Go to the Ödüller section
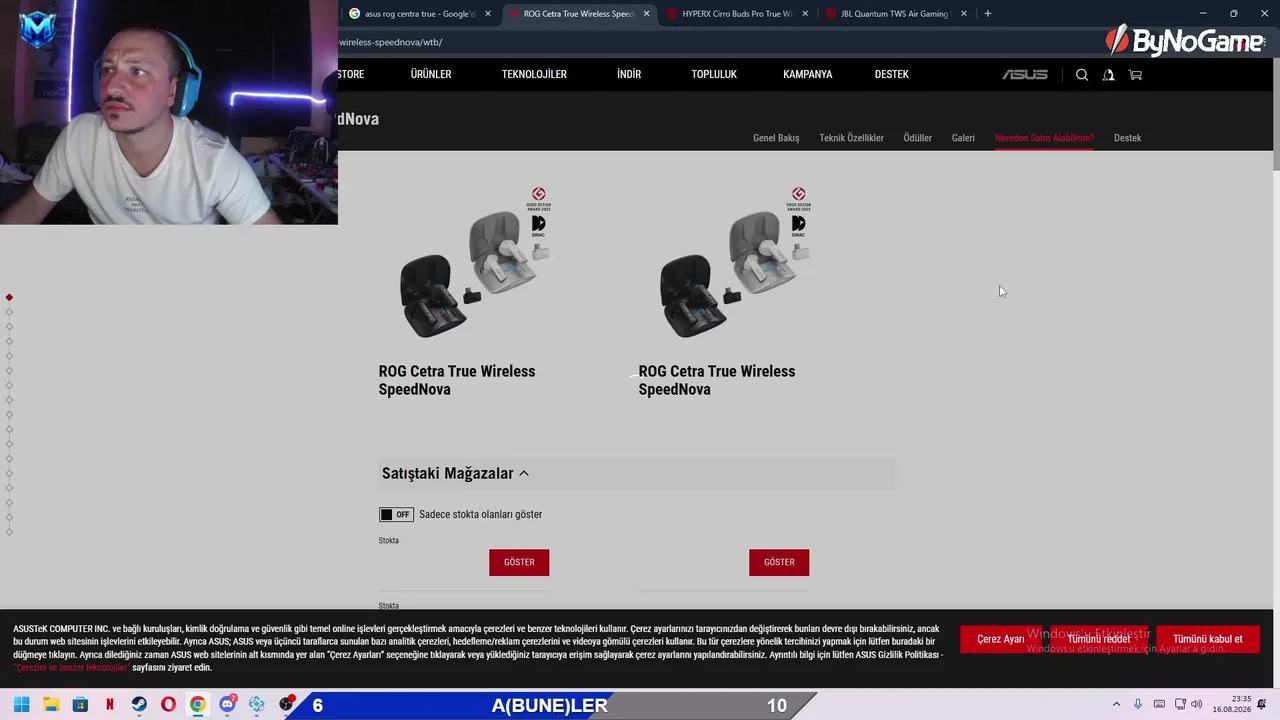 918,138
